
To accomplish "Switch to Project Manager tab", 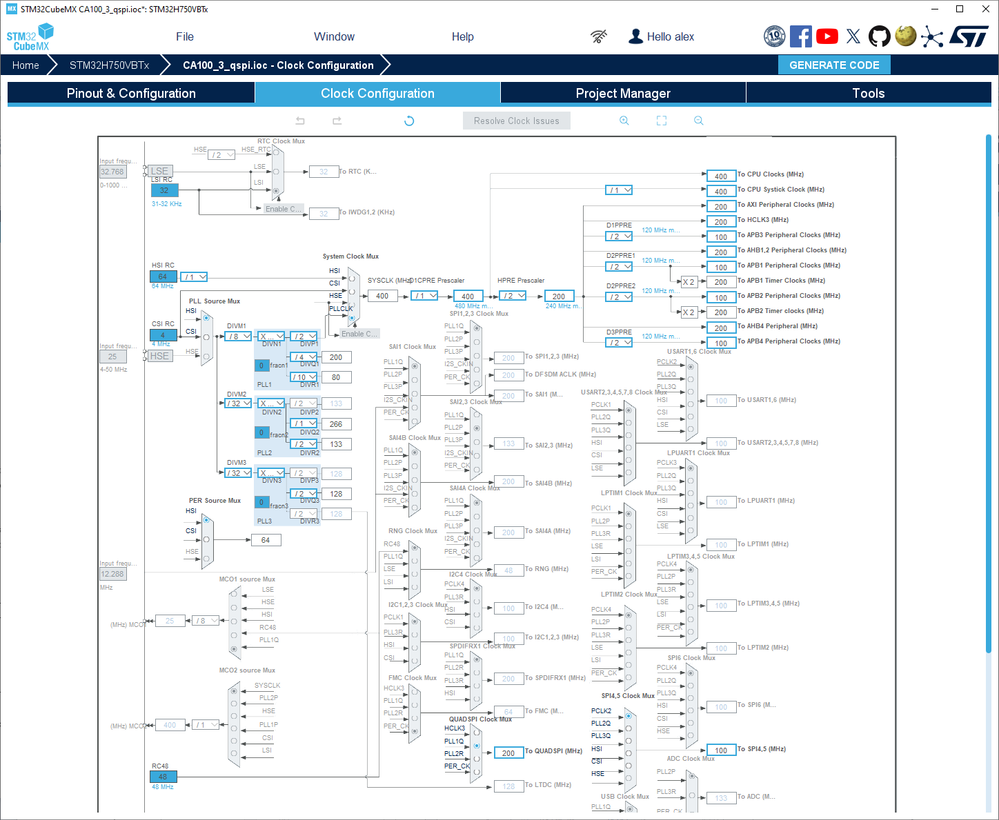I will pos(623,93).
